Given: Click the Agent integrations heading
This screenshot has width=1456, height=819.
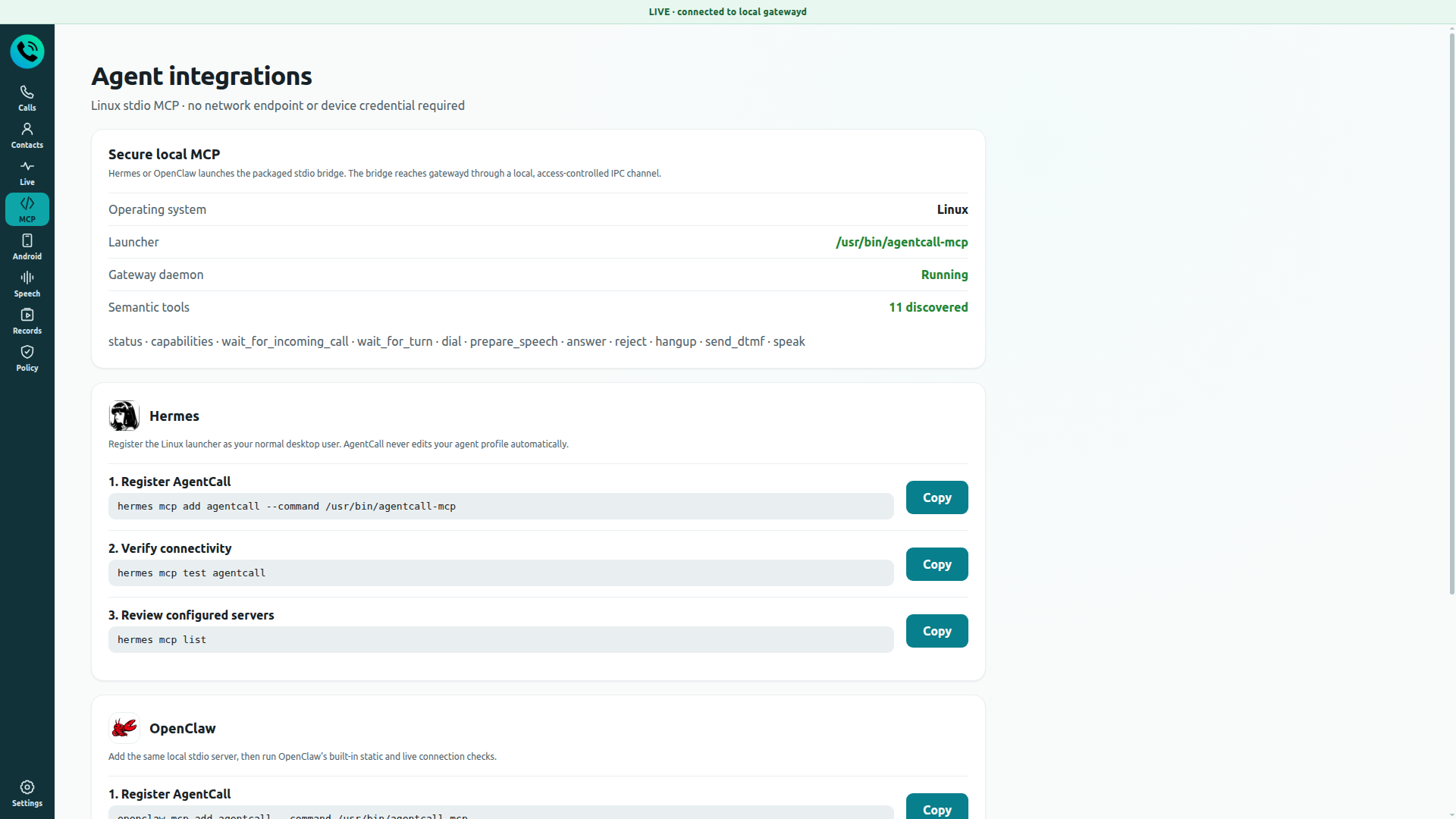Looking at the screenshot, I should pos(202,76).
